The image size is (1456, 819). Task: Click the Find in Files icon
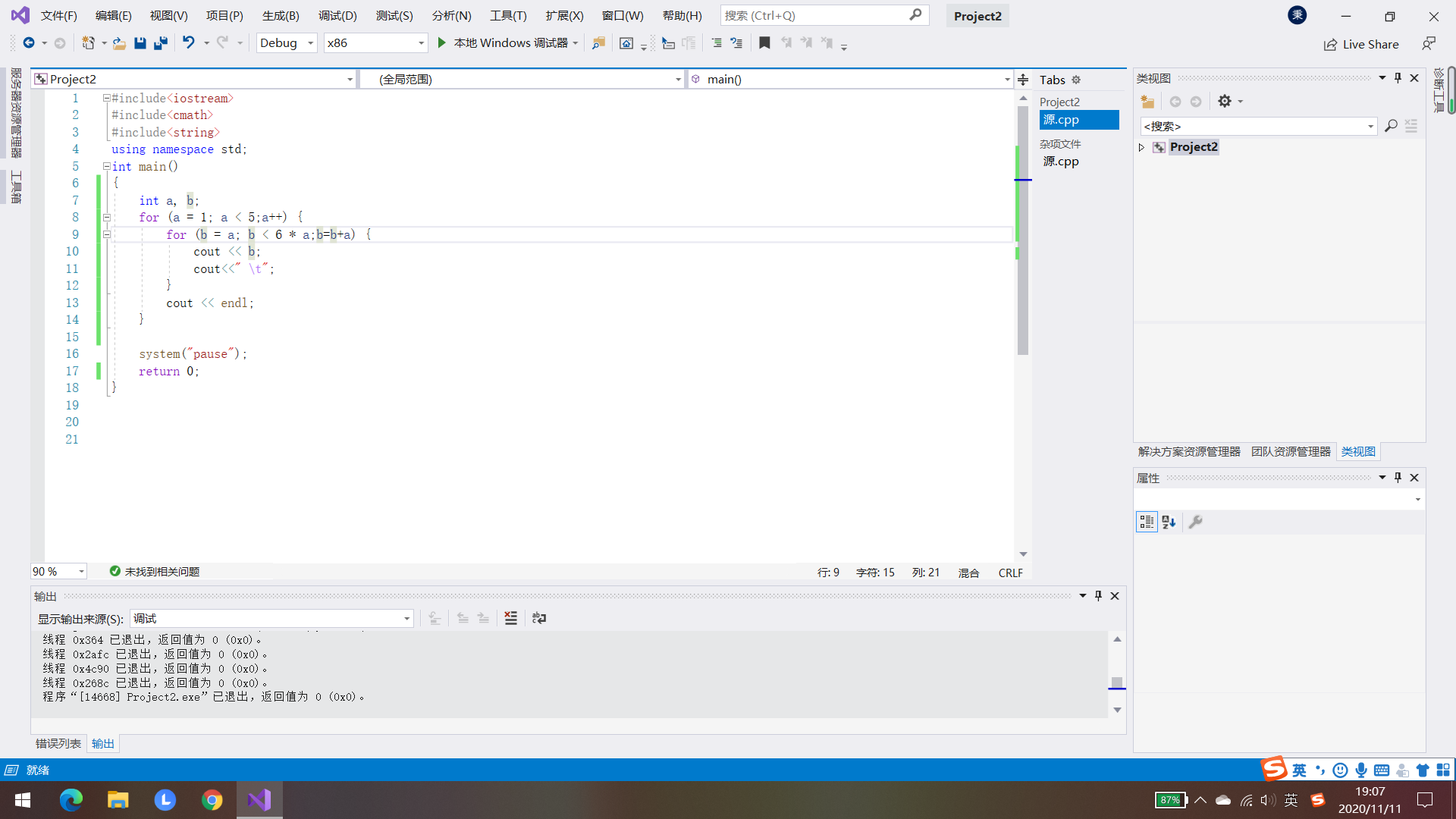point(598,43)
